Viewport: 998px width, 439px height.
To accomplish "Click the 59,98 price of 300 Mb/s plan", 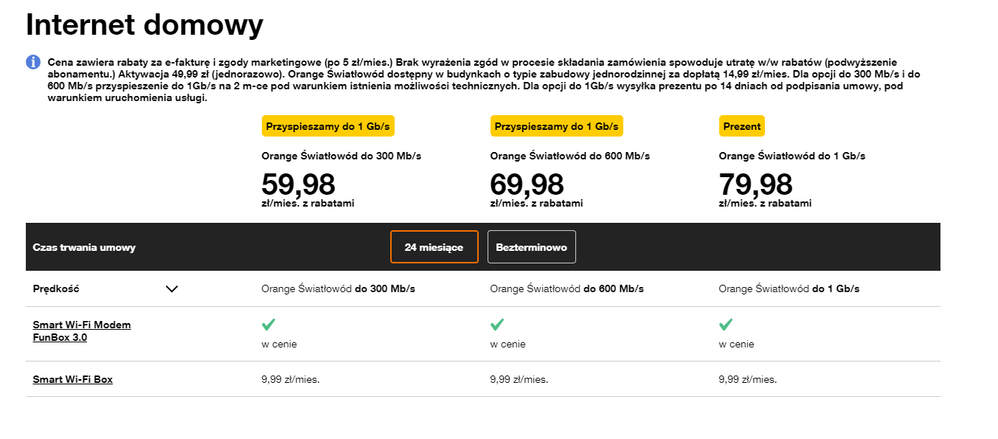I will pyautogui.click(x=298, y=184).
